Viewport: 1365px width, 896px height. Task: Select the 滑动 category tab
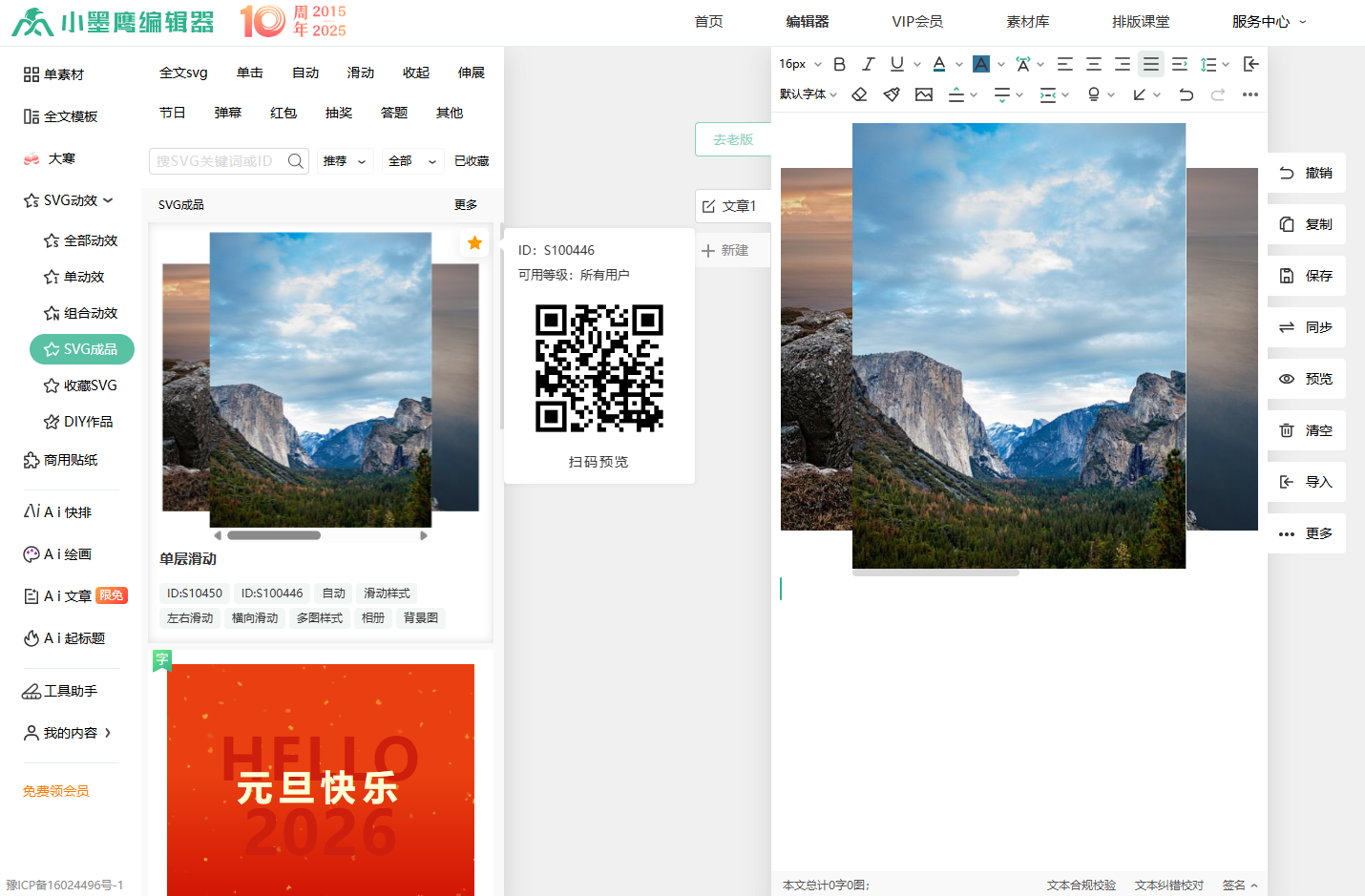(360, 73)
